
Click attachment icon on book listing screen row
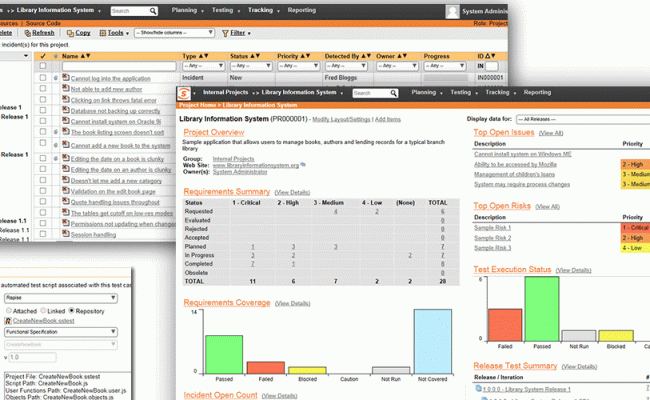(x=56, y=132)
